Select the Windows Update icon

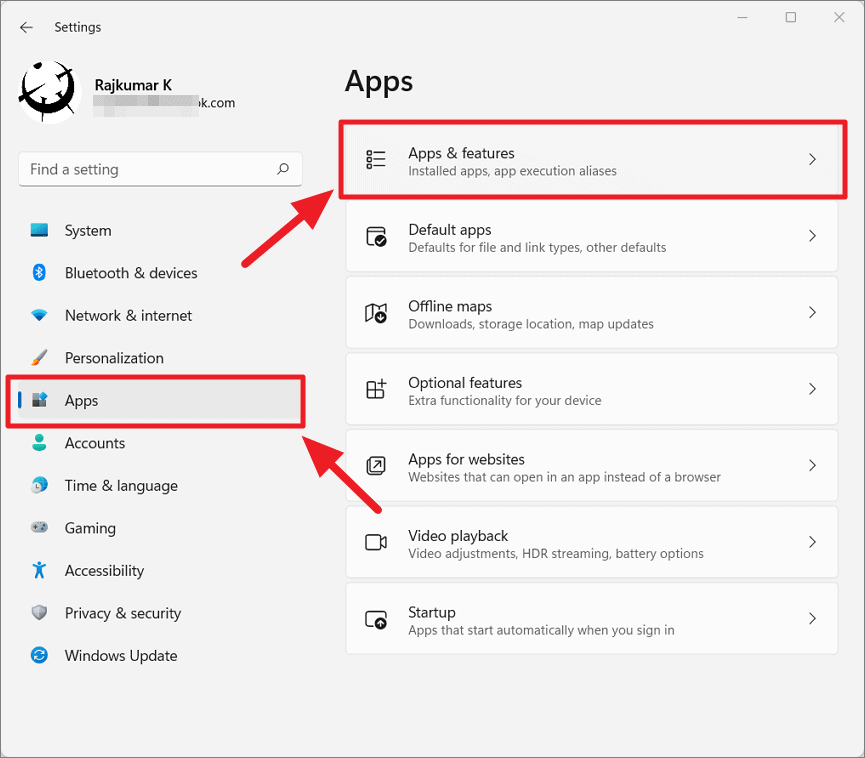point(39,655)
